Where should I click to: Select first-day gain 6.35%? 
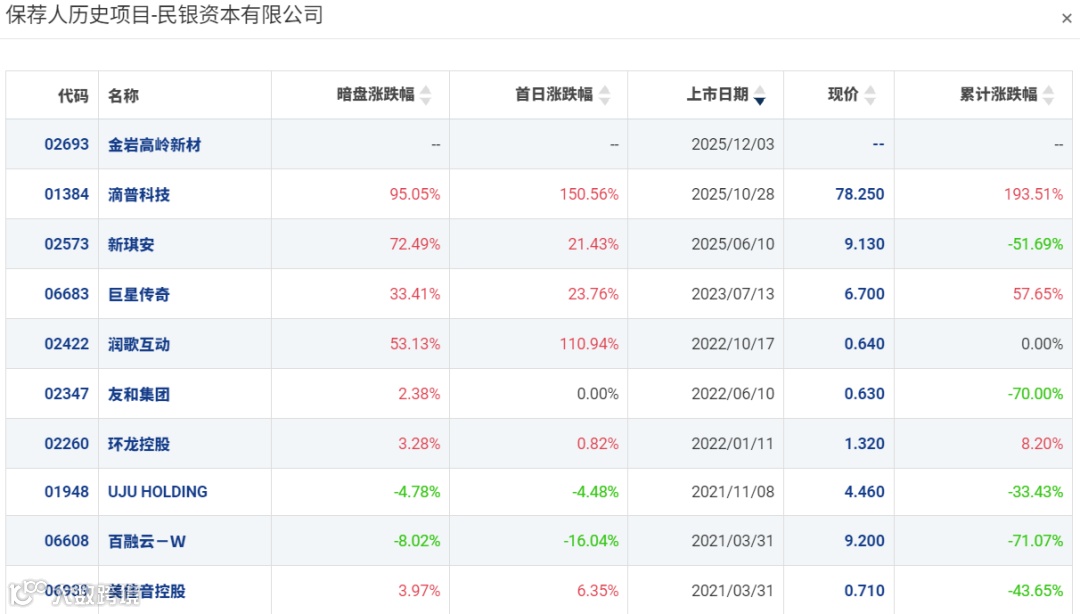(x=597, y=591)
